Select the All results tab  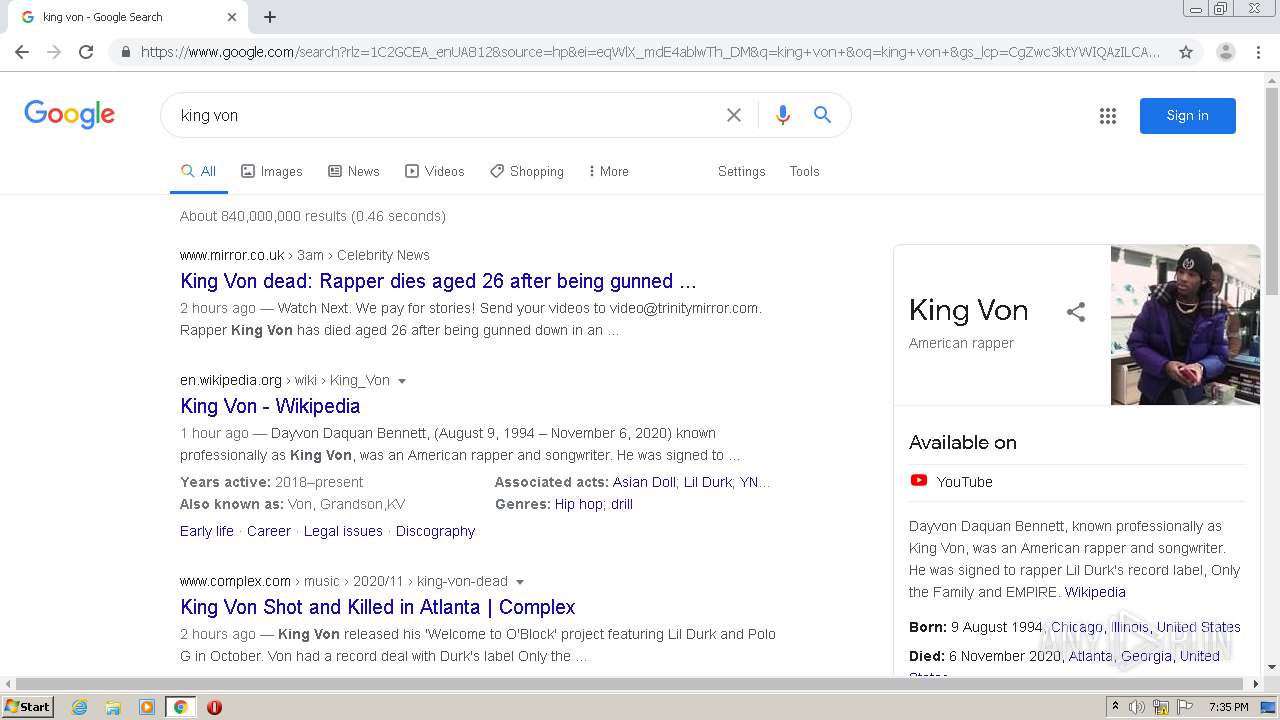(198, 171)
